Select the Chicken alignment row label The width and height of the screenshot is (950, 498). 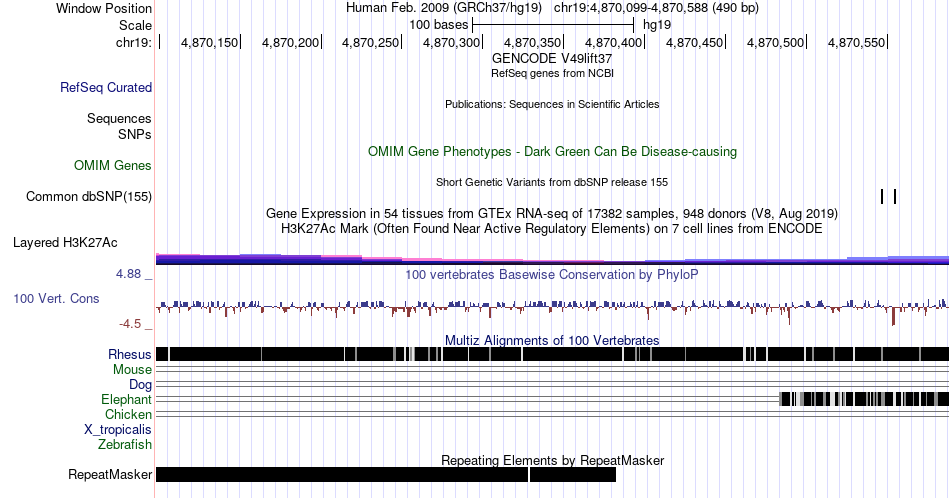point(128,414)
